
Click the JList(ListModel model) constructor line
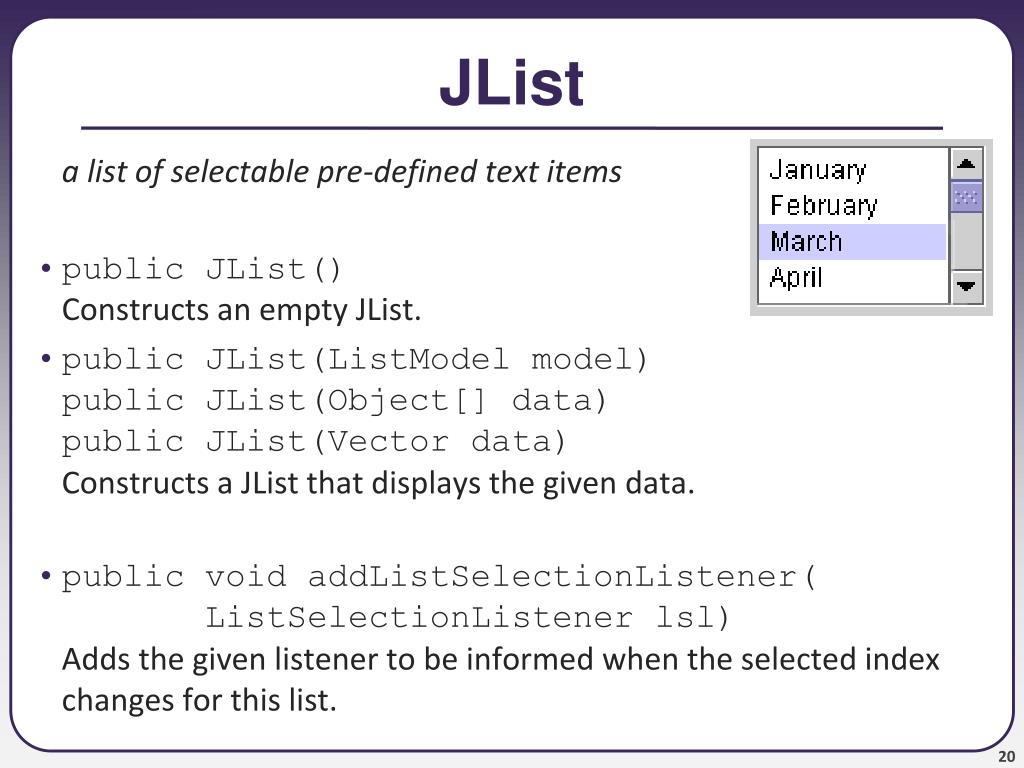click(355, 360)
